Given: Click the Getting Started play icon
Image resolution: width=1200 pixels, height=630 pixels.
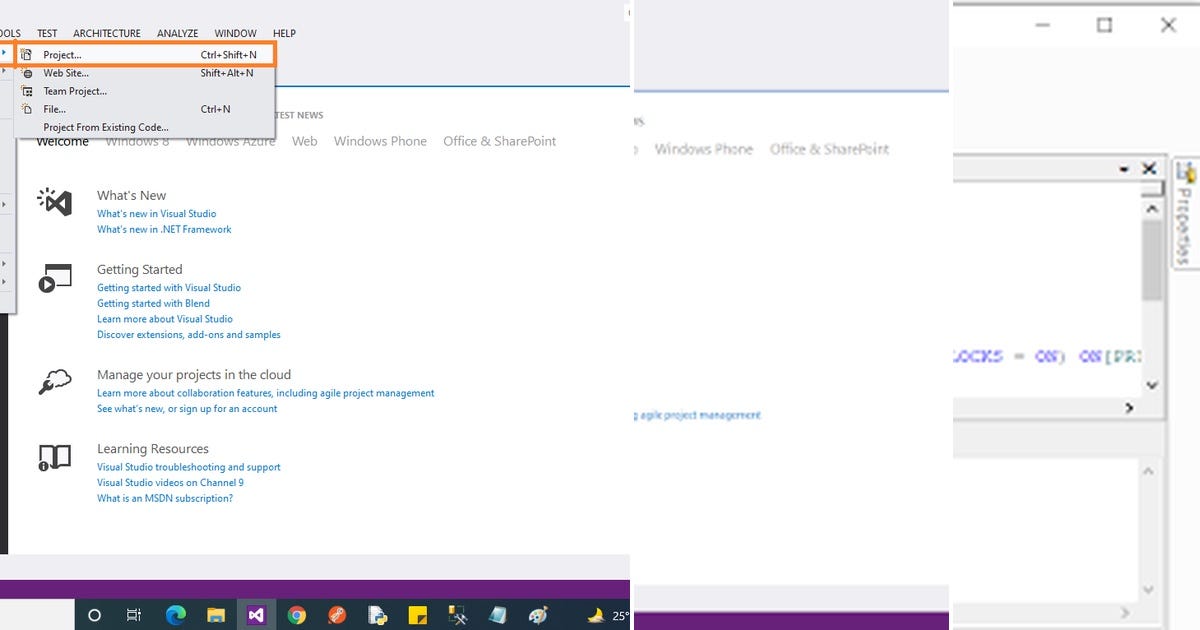Looking at the screenshot, I should [54, 277].
